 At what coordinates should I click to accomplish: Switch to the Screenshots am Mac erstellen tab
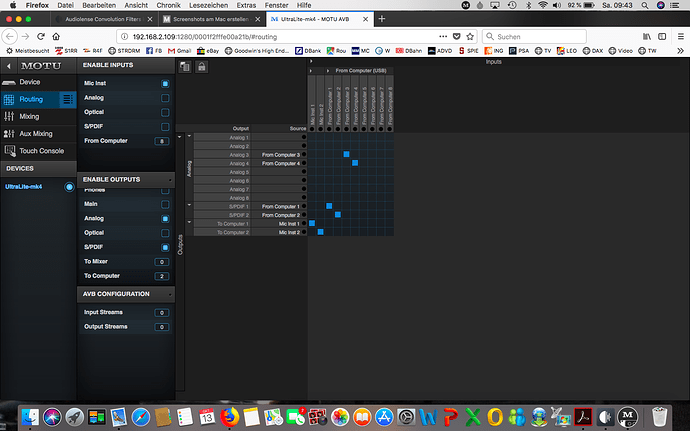[211, 19]
